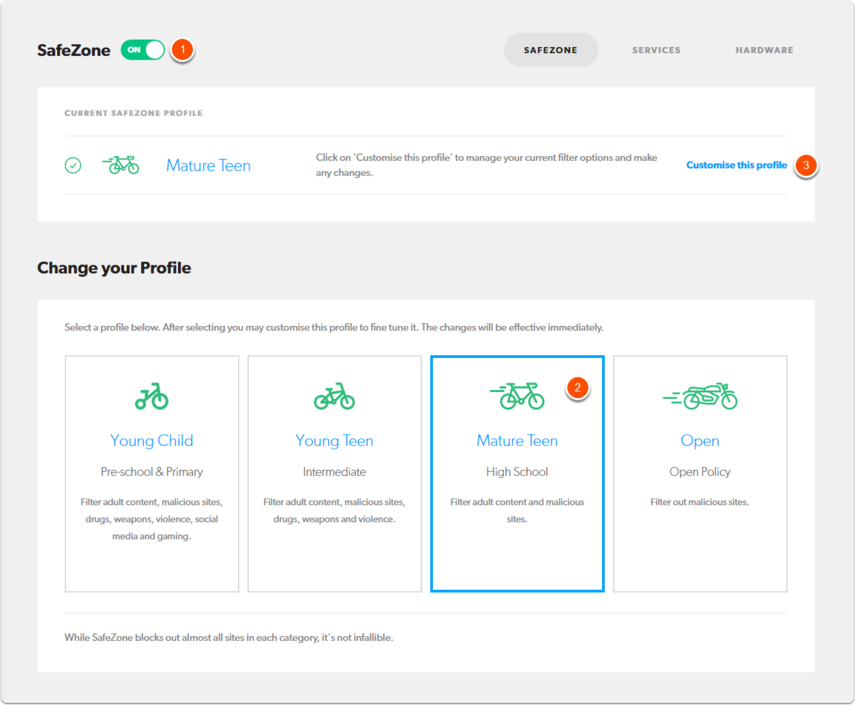855x705 pixels.
Task: Click the bike icon in the current profile row
Action: click(x=120, y=163)
